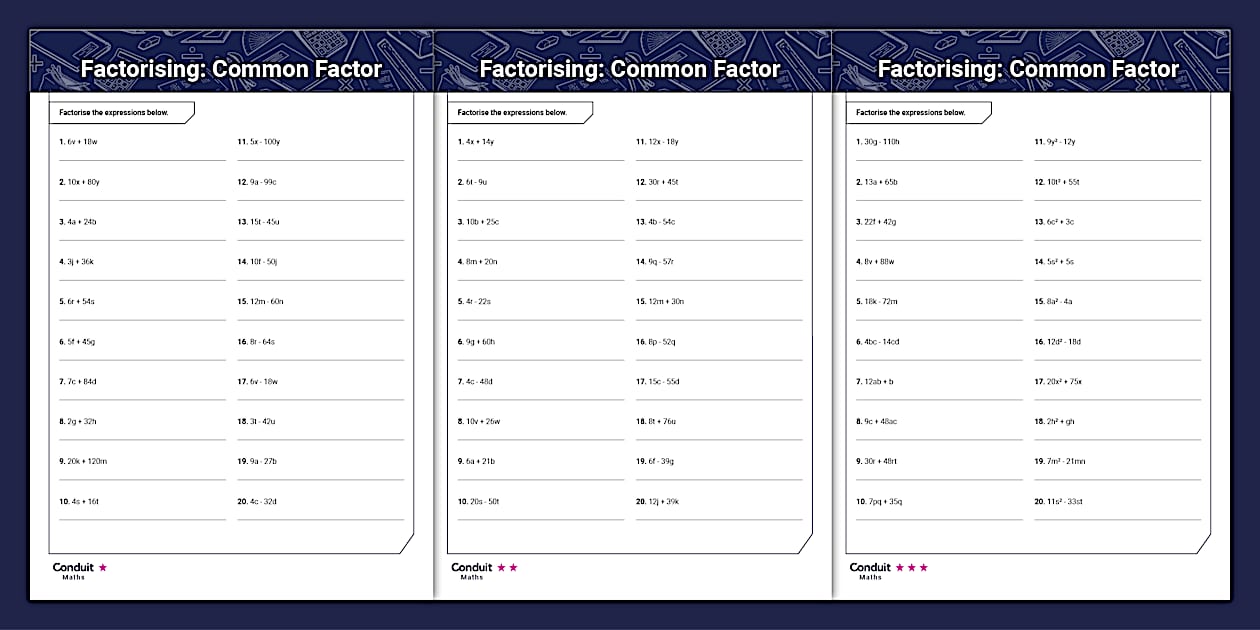Click the title banner of the rightmost worksheet
Image resolution: width=1260 pixels, height=630 pixels.
click(x=1028, y=69)
